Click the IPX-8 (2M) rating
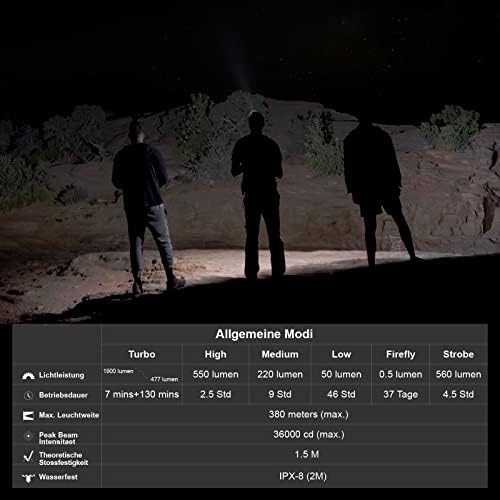 pyautogui.click(x=303, y=476)
